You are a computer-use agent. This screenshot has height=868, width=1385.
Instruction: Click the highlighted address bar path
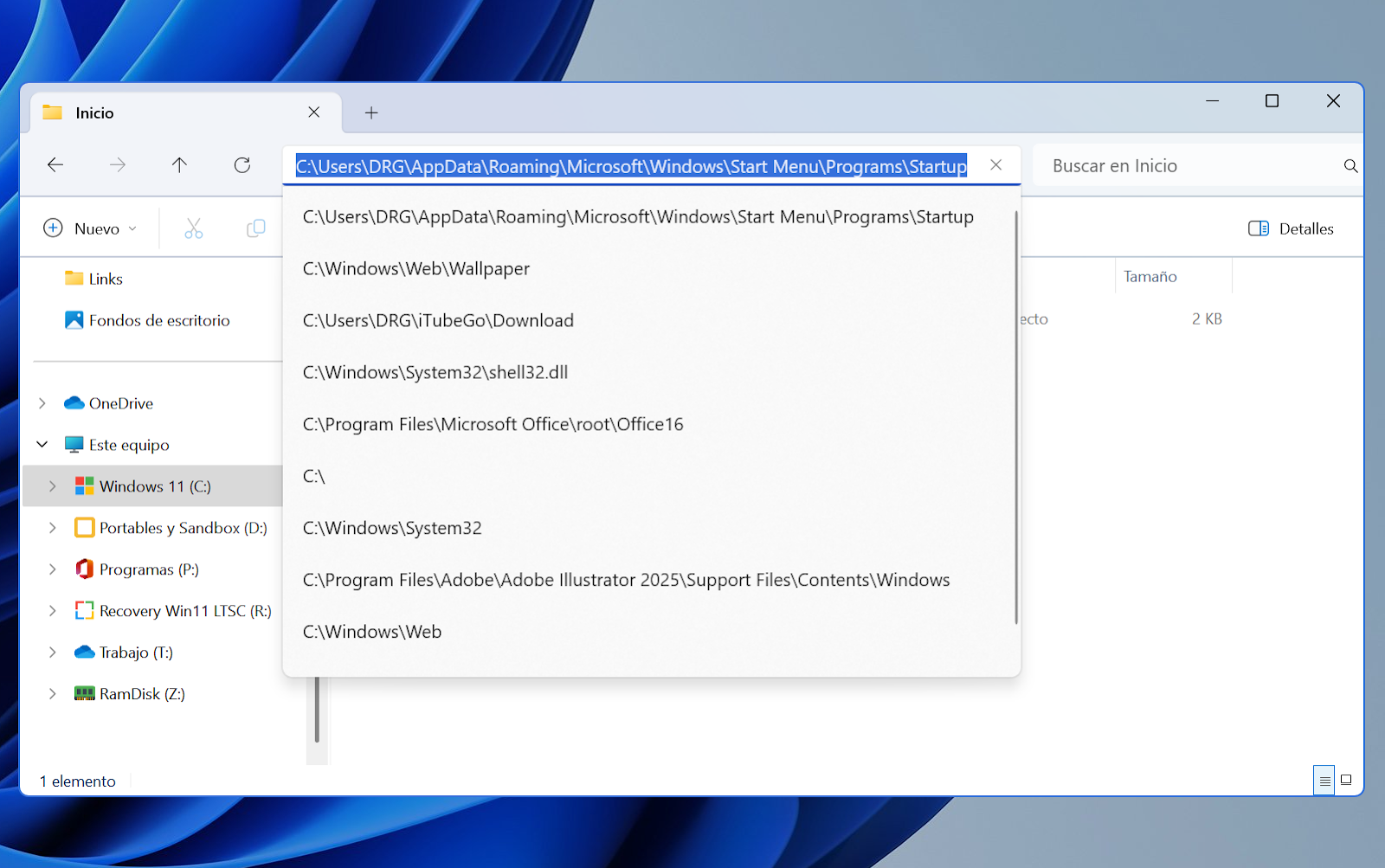point(631,166)
